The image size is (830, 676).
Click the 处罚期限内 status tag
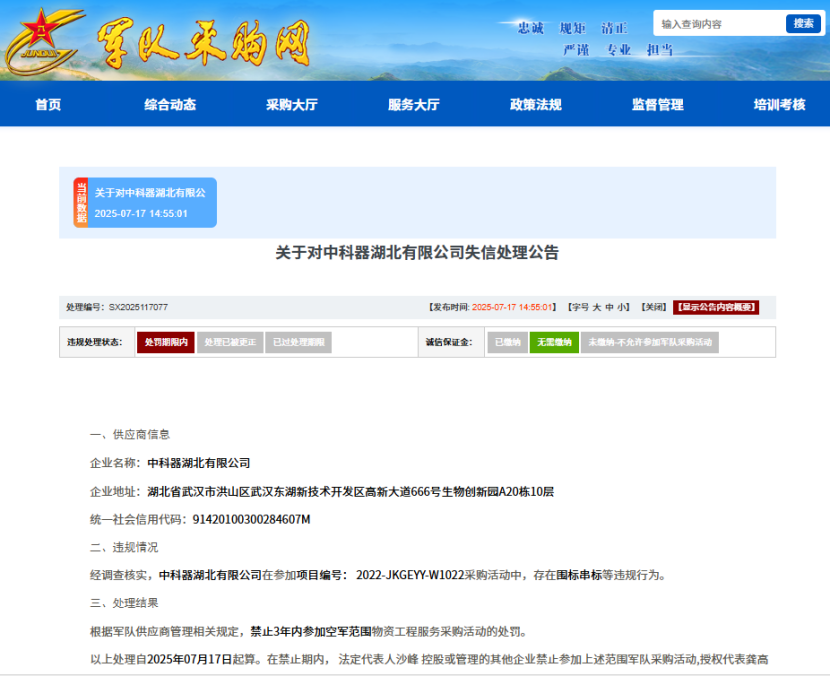166,342
